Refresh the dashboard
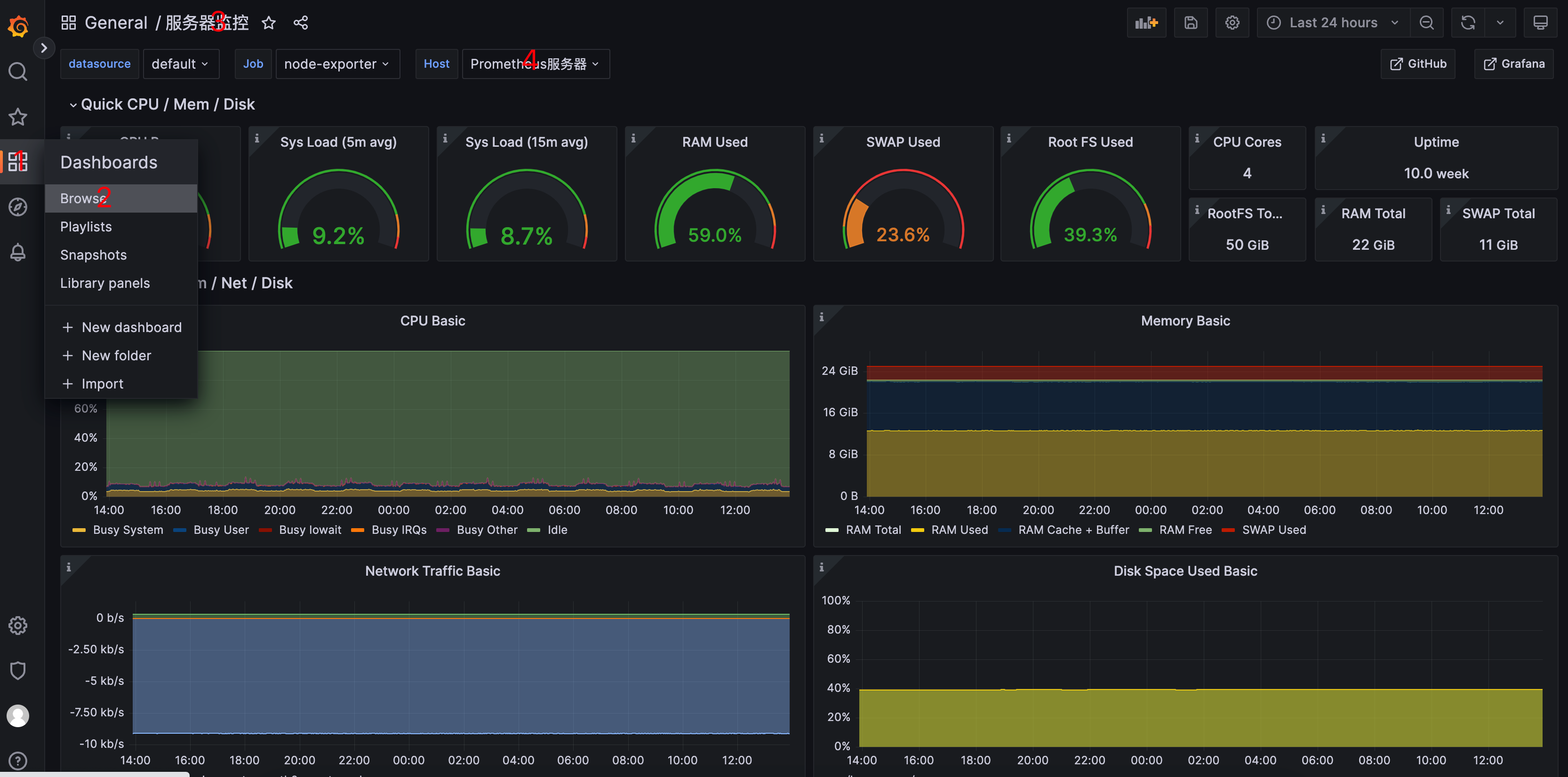 (x=1468, y=23)
